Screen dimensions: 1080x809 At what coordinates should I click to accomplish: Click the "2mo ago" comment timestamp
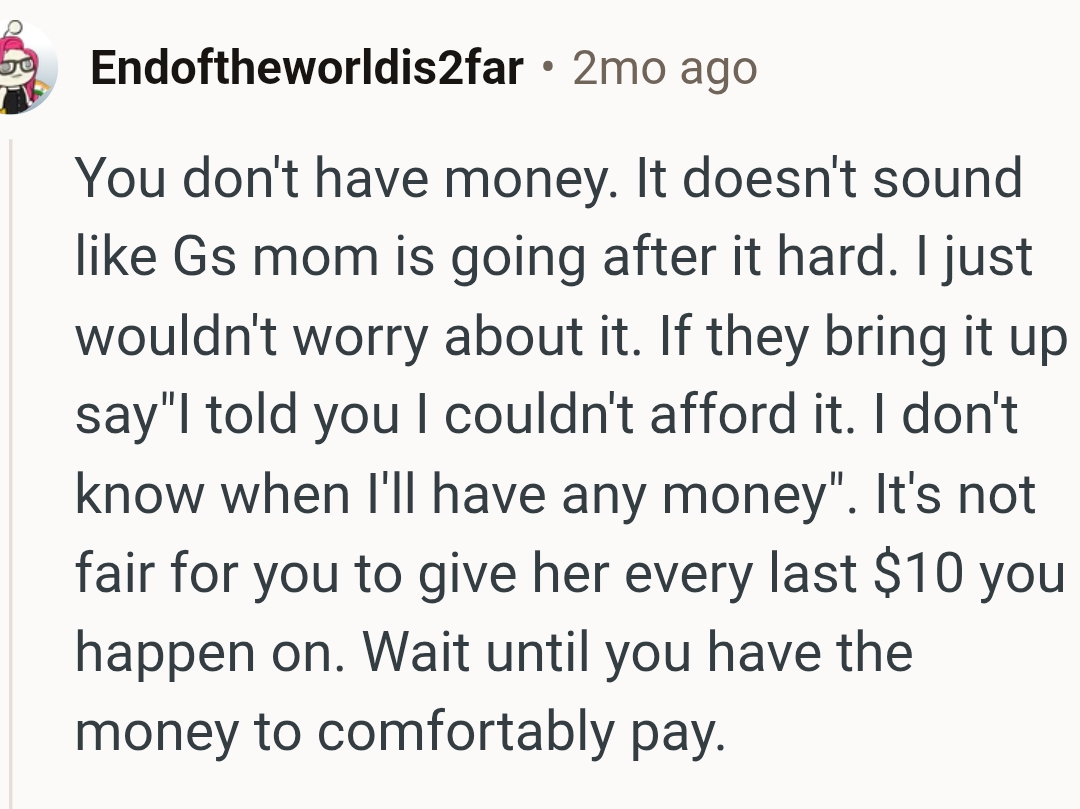coord(665,68)
